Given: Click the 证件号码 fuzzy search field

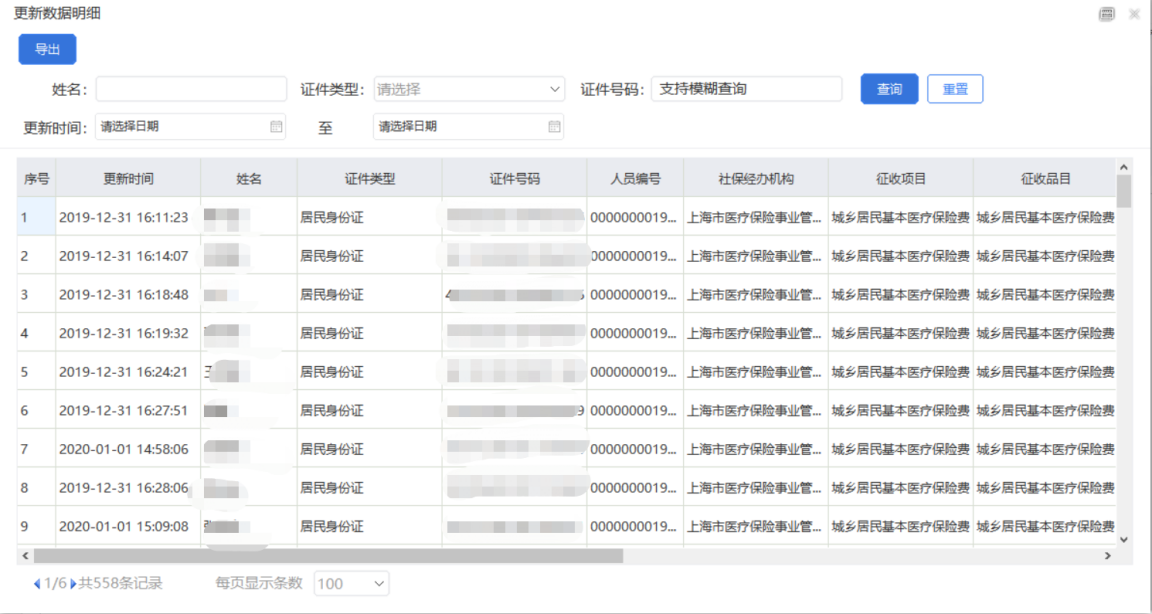Looking at the screenshot, I should 746,89.
